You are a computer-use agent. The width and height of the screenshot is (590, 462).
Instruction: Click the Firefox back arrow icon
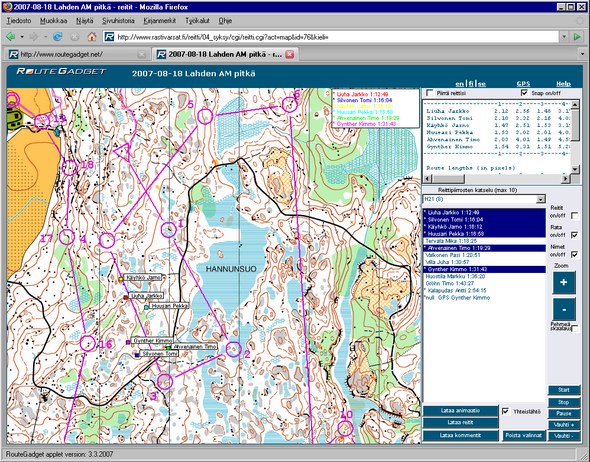[11, 36]
